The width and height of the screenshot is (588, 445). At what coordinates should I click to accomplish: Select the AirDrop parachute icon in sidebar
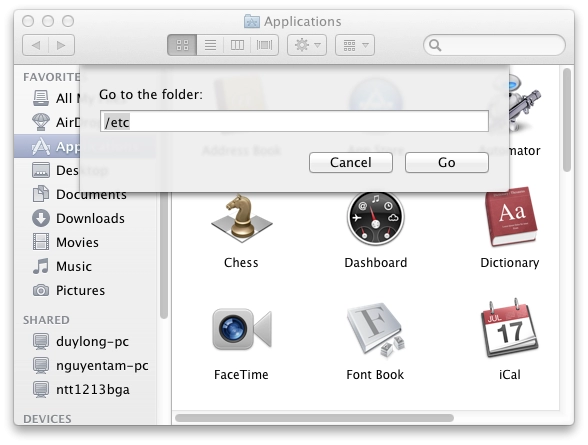pyautogui.click(x=40, y=122)
